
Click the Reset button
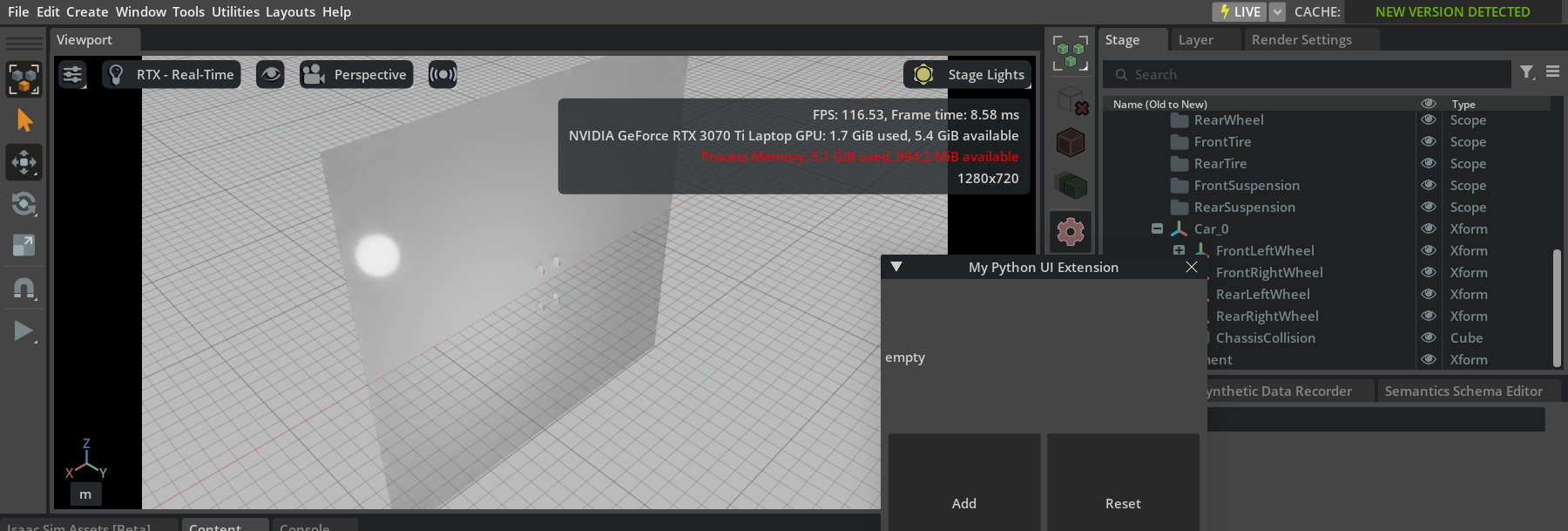(1123, 503)
